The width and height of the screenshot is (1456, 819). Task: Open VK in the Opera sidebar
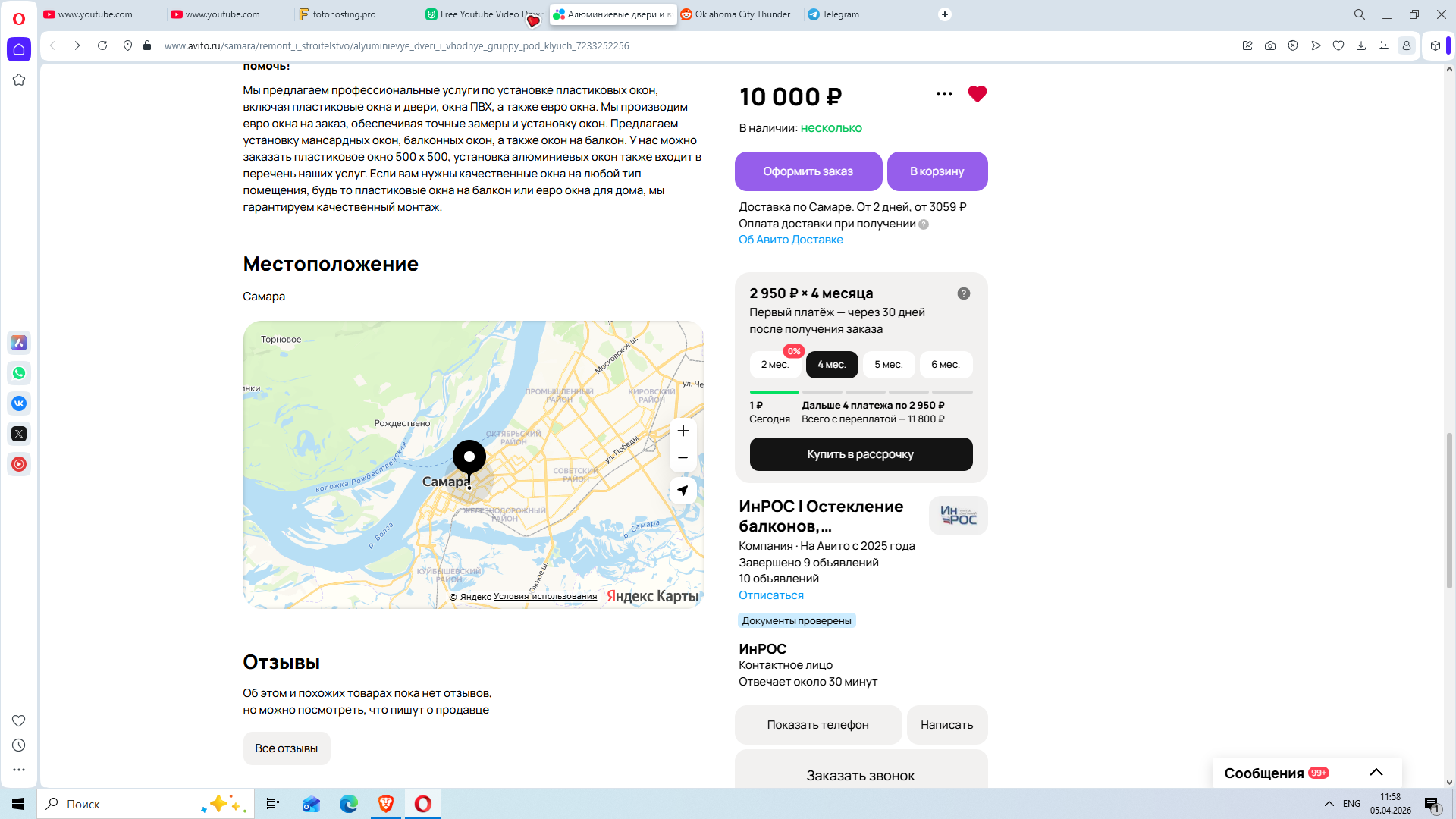point(19,403)
